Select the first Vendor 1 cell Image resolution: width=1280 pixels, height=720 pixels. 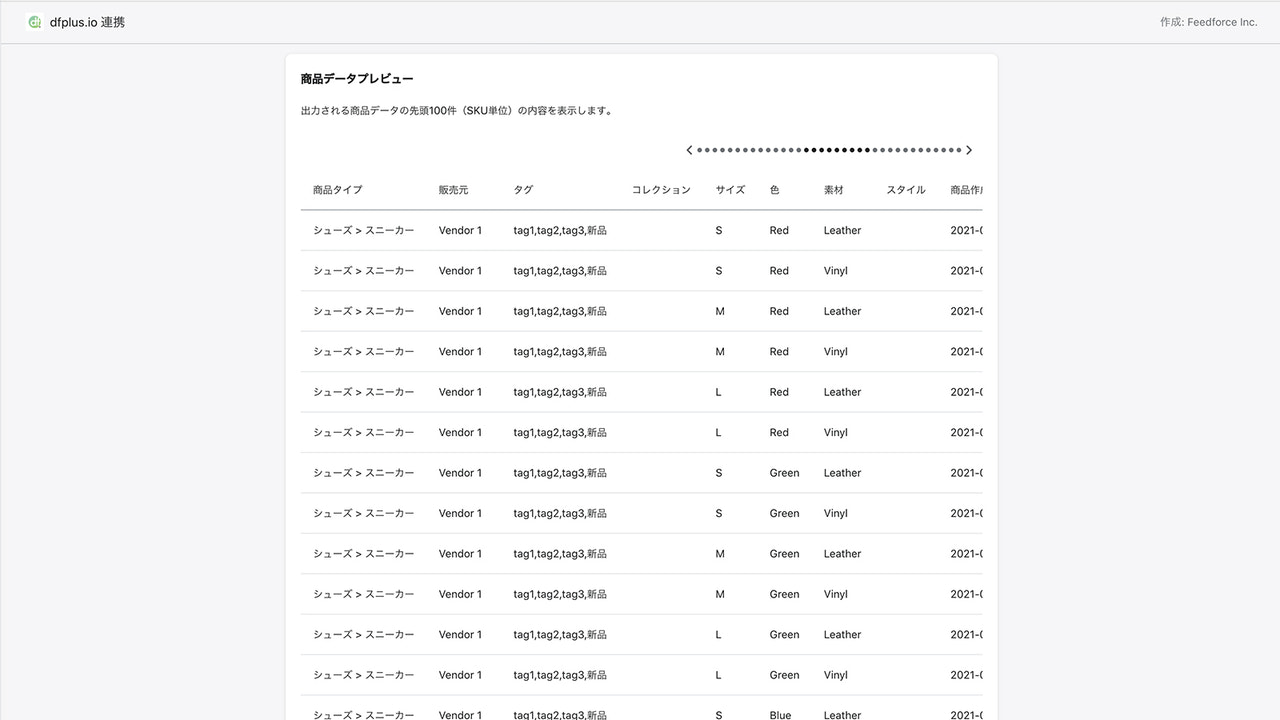click(460, 230)
